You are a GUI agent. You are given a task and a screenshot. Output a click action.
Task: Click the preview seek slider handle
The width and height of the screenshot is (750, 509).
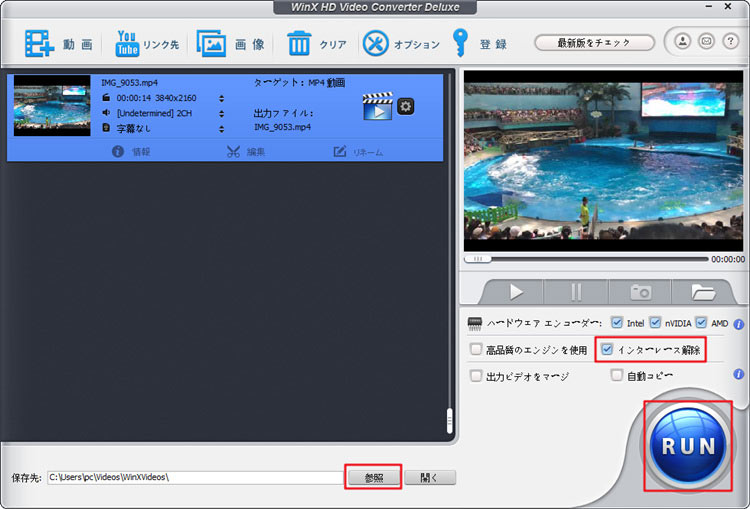pyautogui.click(x=478, y=259)
